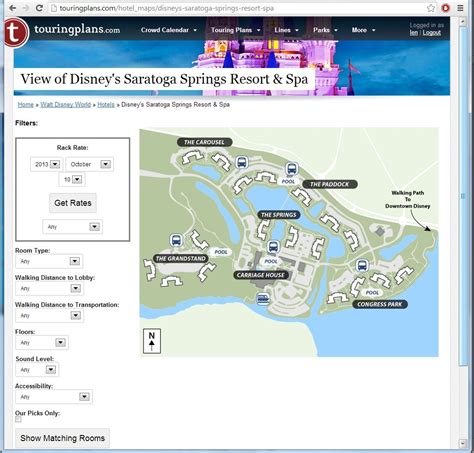The height and width of the screenshot is (453, 474).
Task: Open the Sound Level dropdown
Action: click(x=37, y=370)
